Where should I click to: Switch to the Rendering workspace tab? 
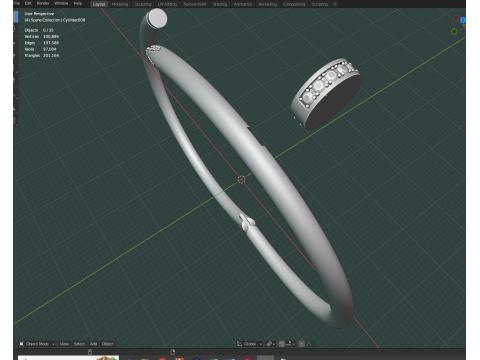point(268,4)
